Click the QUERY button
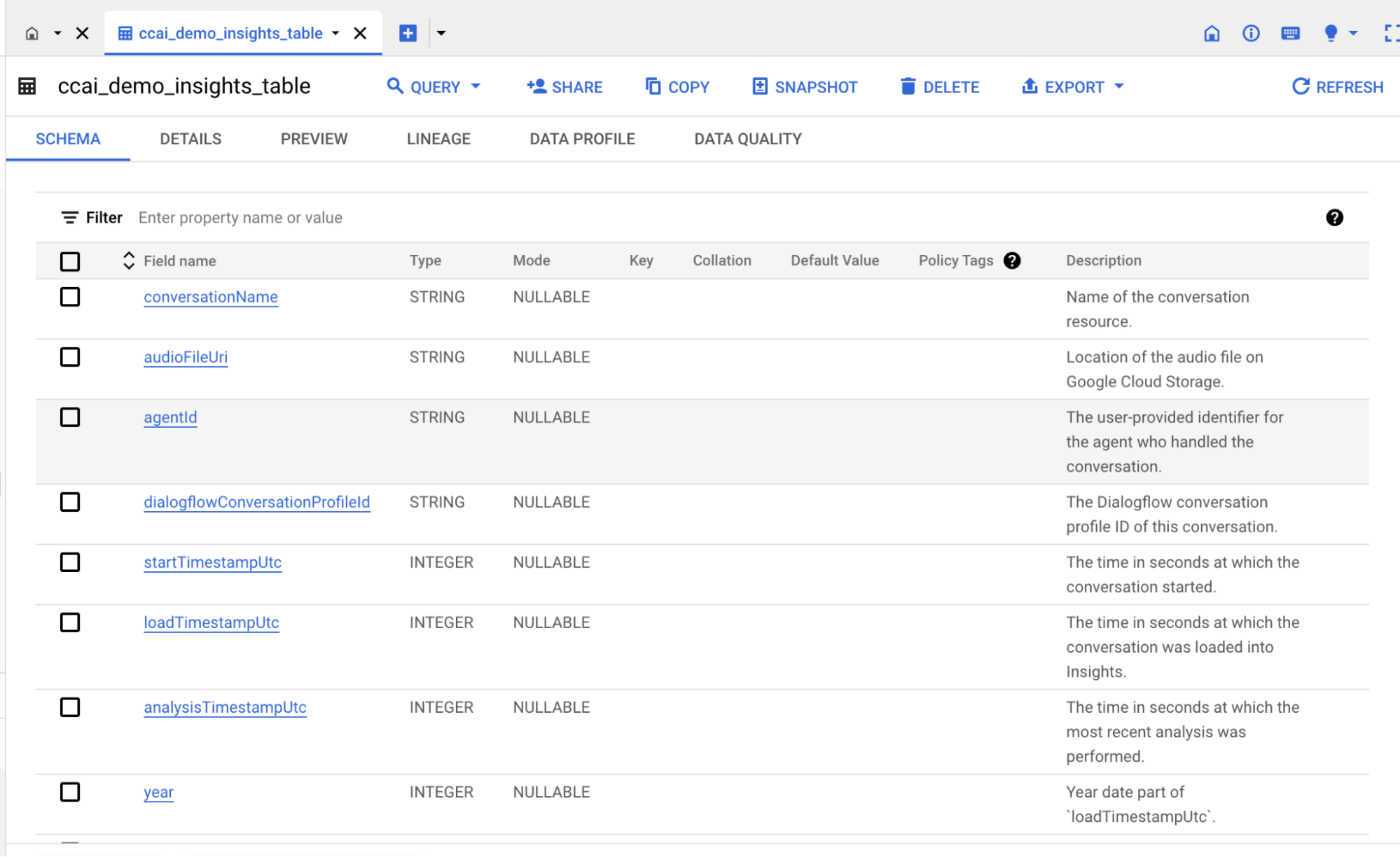 pos(424,87)
